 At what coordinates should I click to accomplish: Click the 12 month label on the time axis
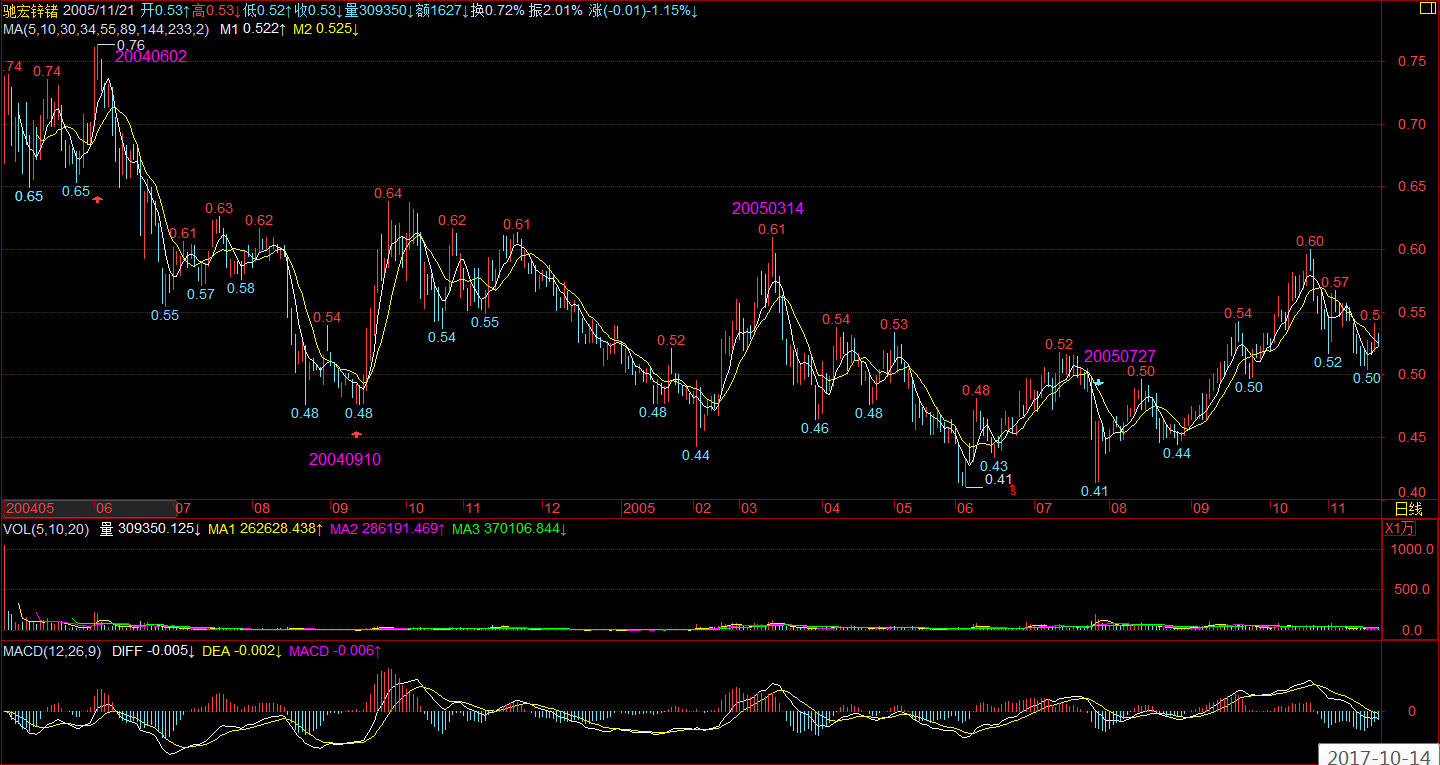(x=551, y=508)
